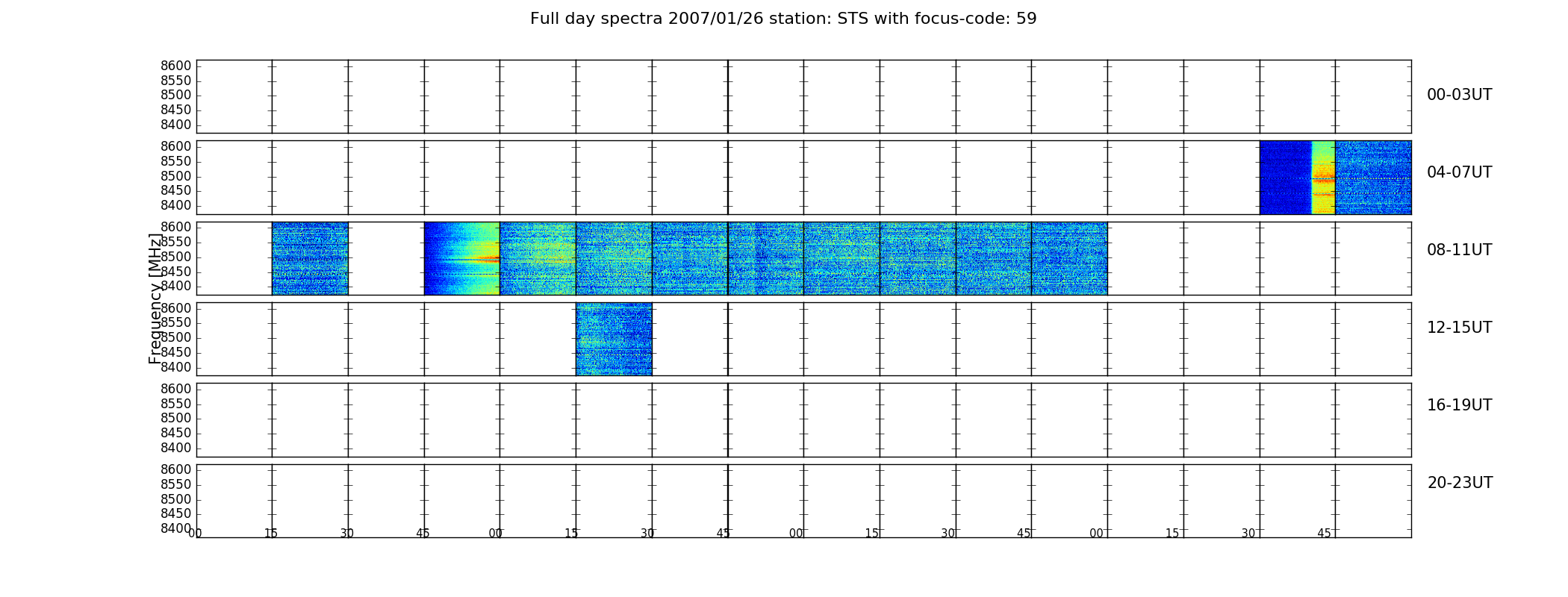This screenshot has height=597, width=1568.
Task: Open the 08:15-08:30 spectrogram segment
Action: point(310,258)
